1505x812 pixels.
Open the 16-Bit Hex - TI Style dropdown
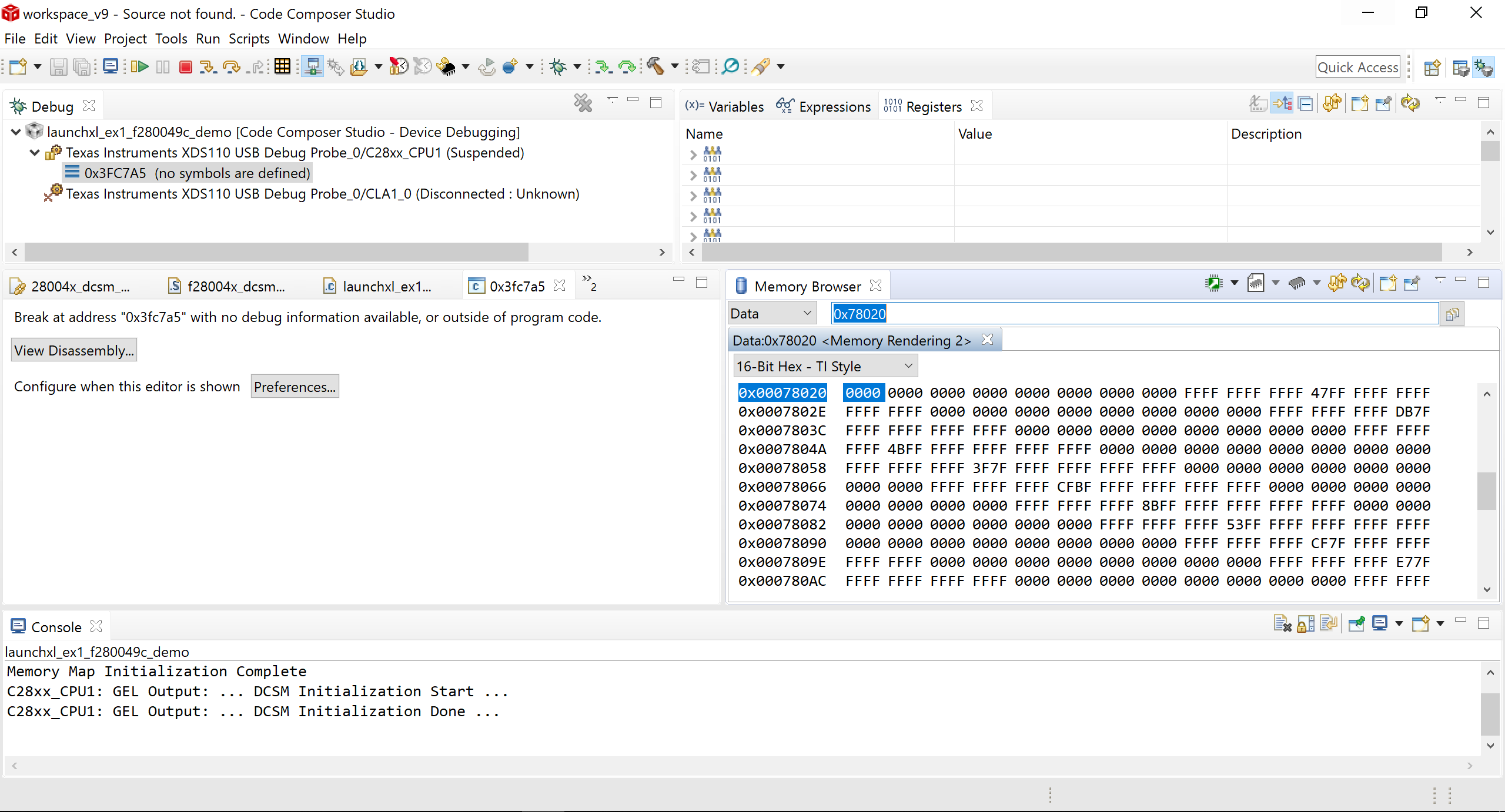coord(825,367)
